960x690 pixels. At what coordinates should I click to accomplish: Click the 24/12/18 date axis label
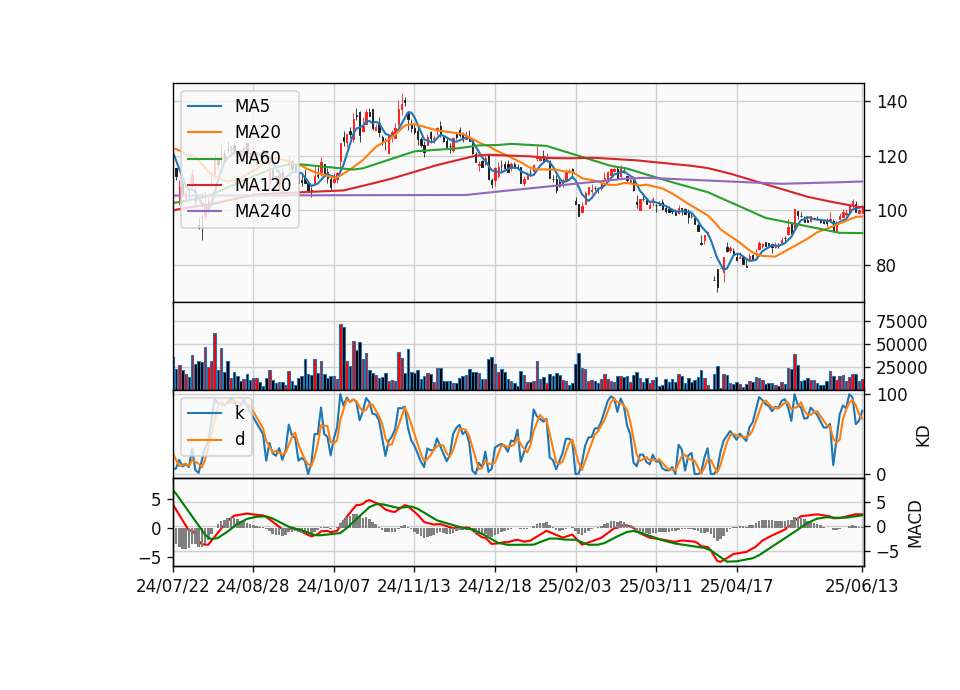coord(495,586)
